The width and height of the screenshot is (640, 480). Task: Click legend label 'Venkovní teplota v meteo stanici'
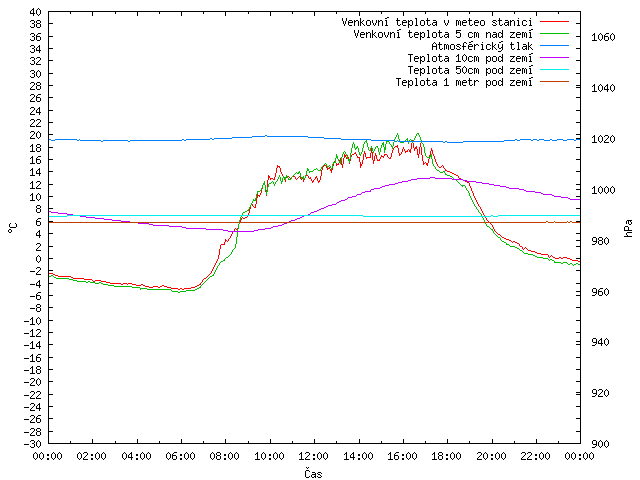[437, 22]
